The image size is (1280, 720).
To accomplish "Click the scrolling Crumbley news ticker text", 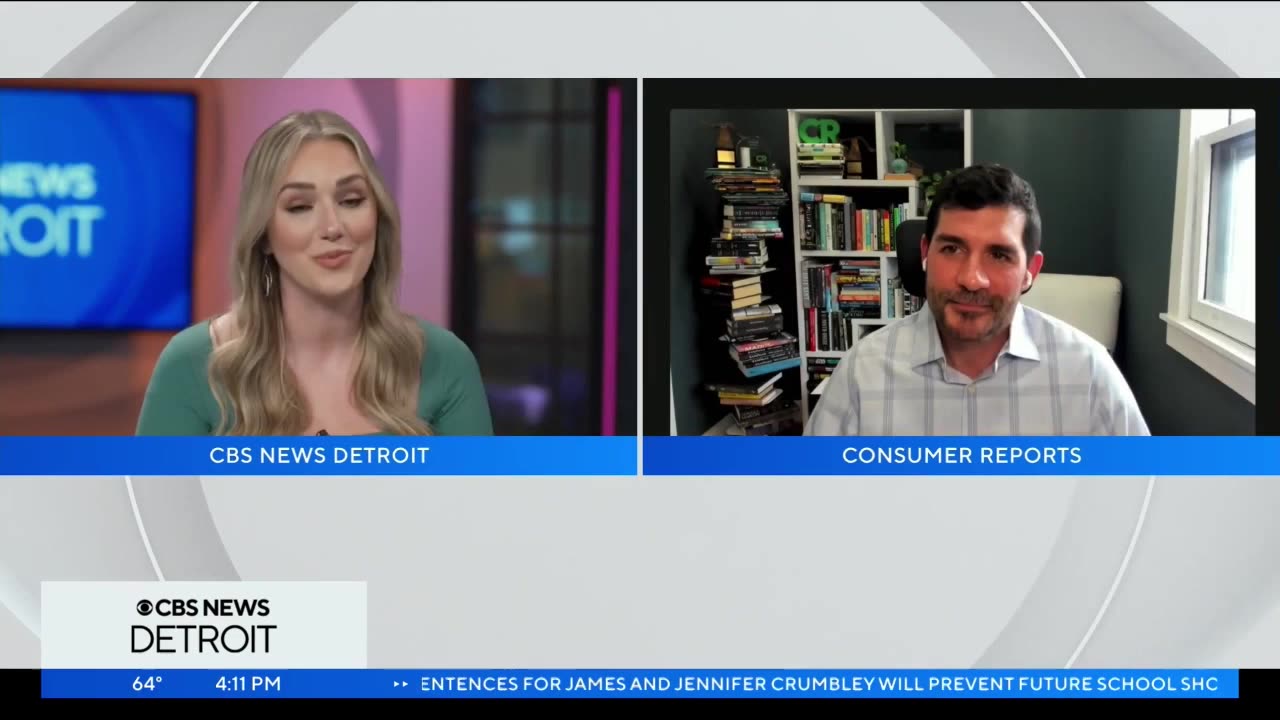I will tap(820, 684).
